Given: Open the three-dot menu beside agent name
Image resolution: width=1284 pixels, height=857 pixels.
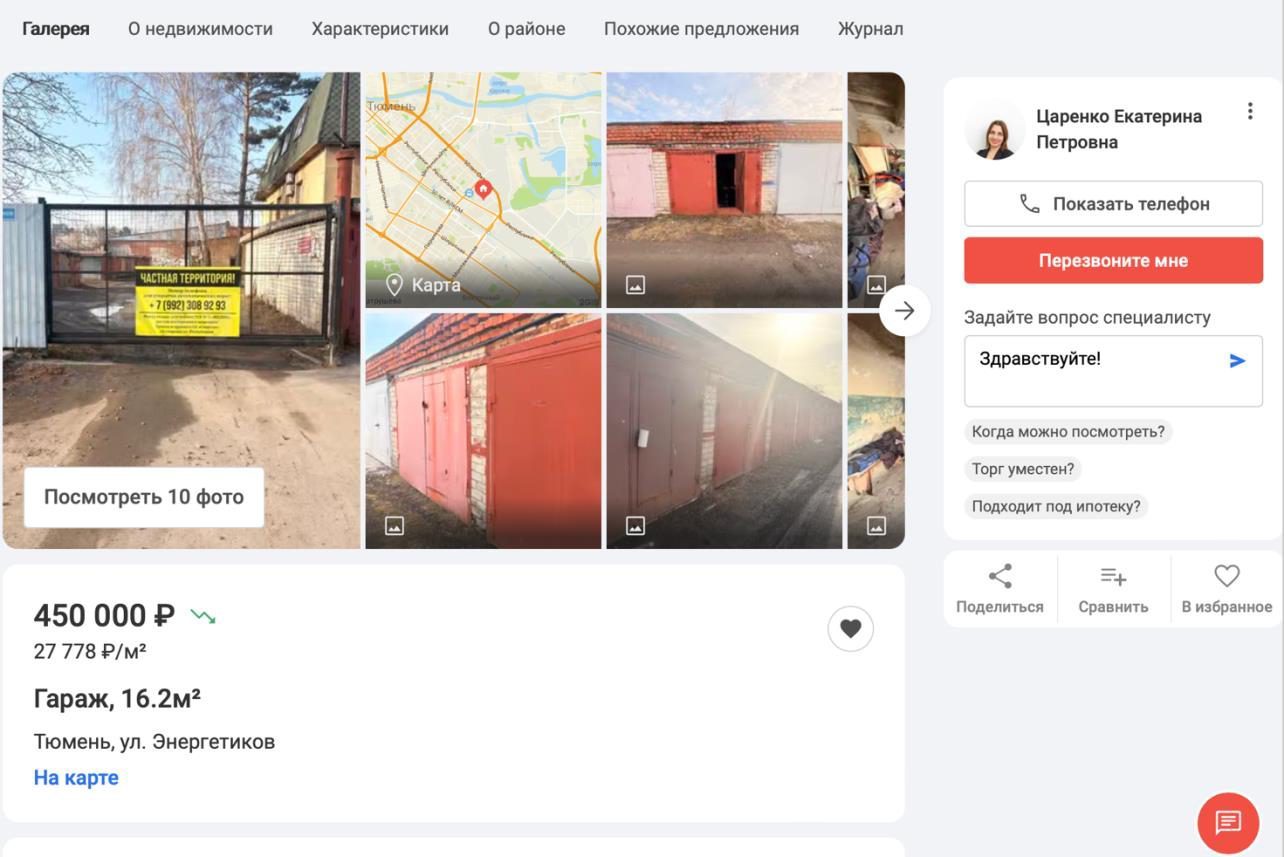Looking at the screenshot, I should 1249,112.
